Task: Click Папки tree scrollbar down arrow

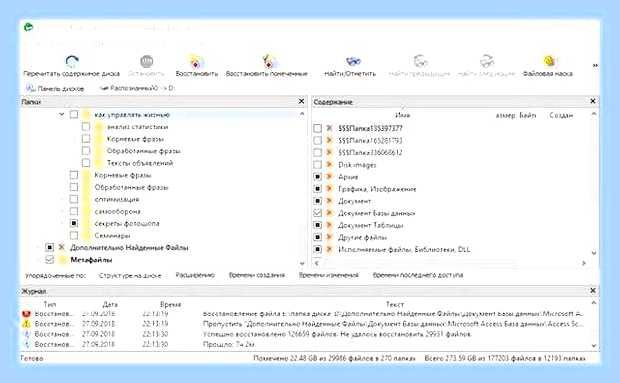Action: point(302,263)
